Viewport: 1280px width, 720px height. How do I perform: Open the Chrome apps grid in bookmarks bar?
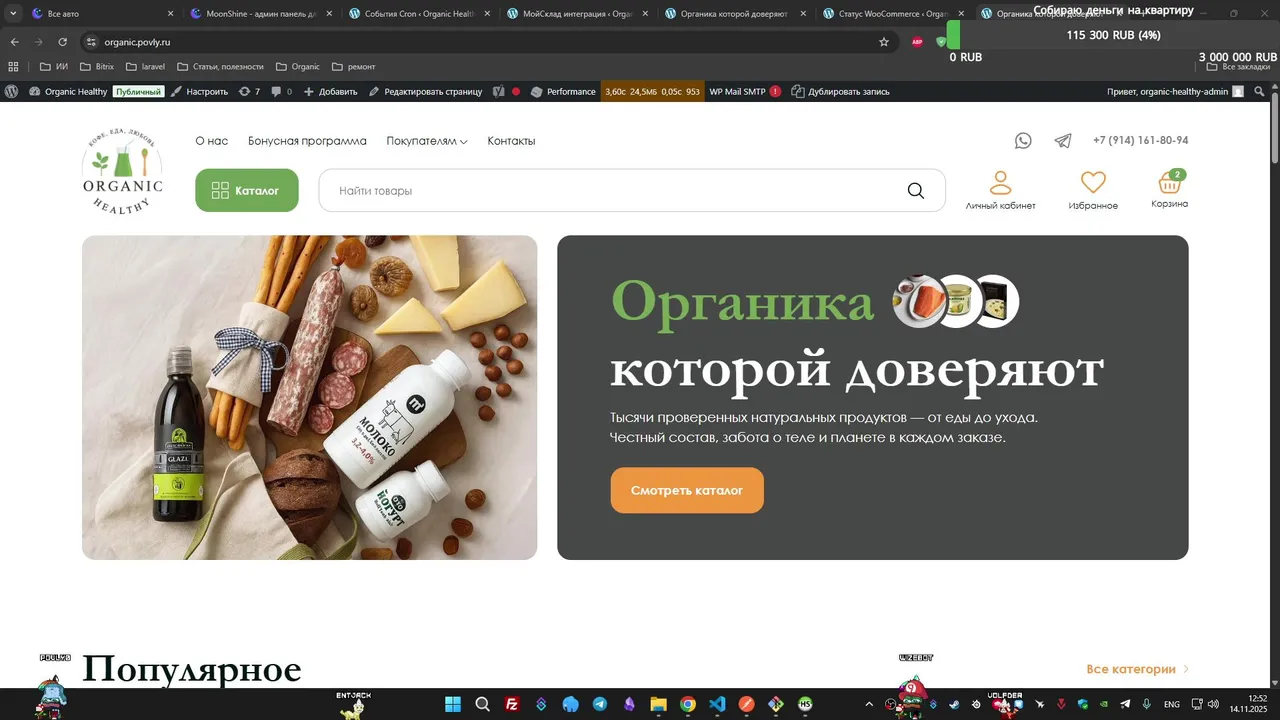(13, 67)
